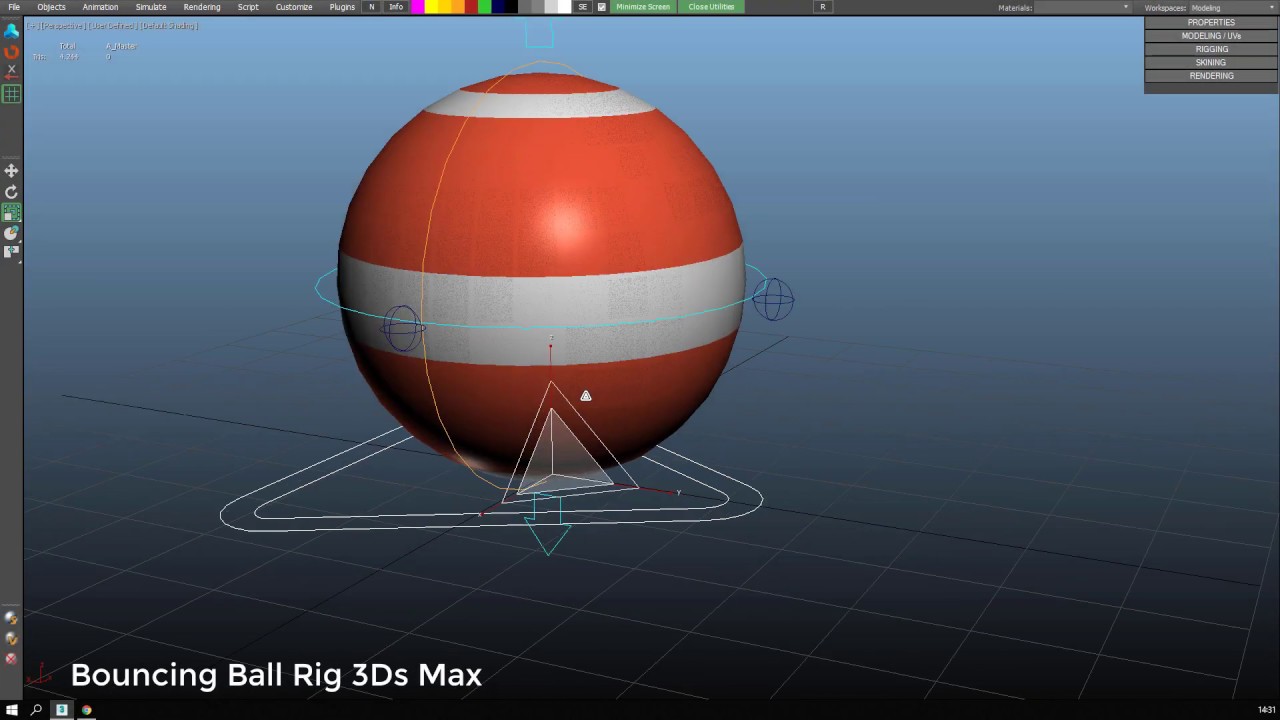Open the Plugins menu

pyautogui.click(x=342, y=7)
